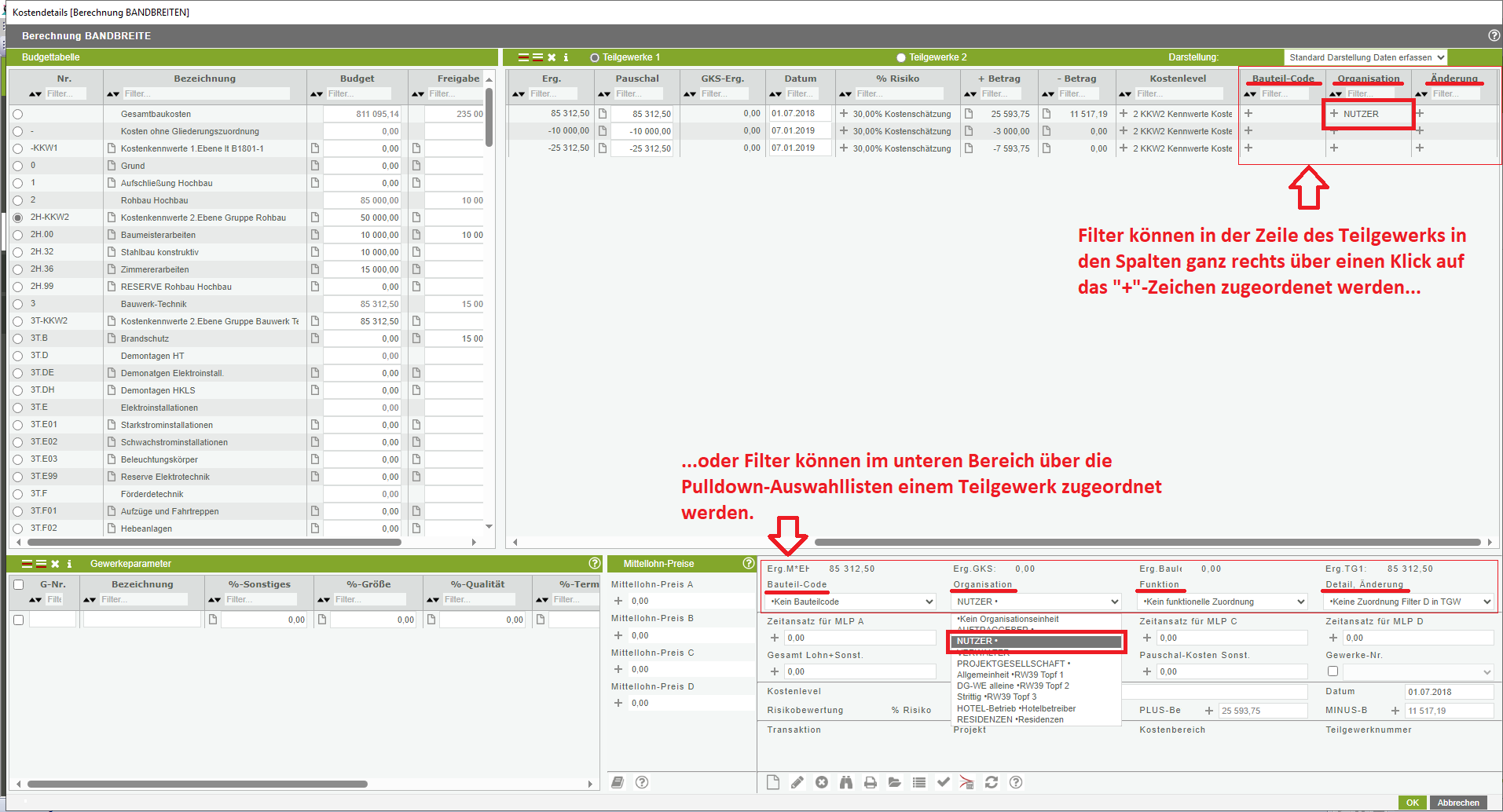The image size is (1503, 812).
Task: Click the open folder icon in bottom toolbar
Action: click(894, 782)
